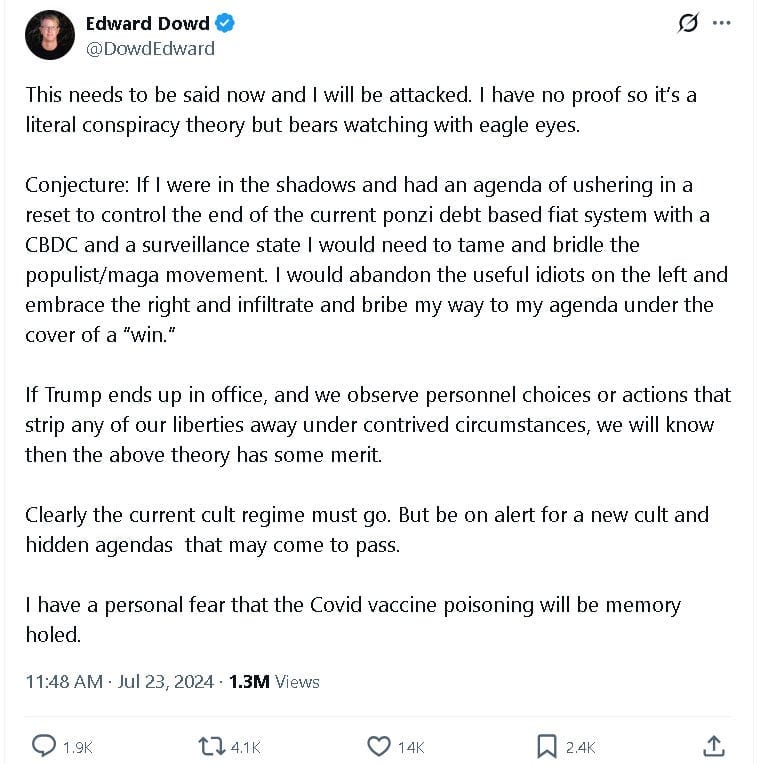The image size is (758, 764).
Task: Click the 4.1K reposts count
Action: coord(245,747)
